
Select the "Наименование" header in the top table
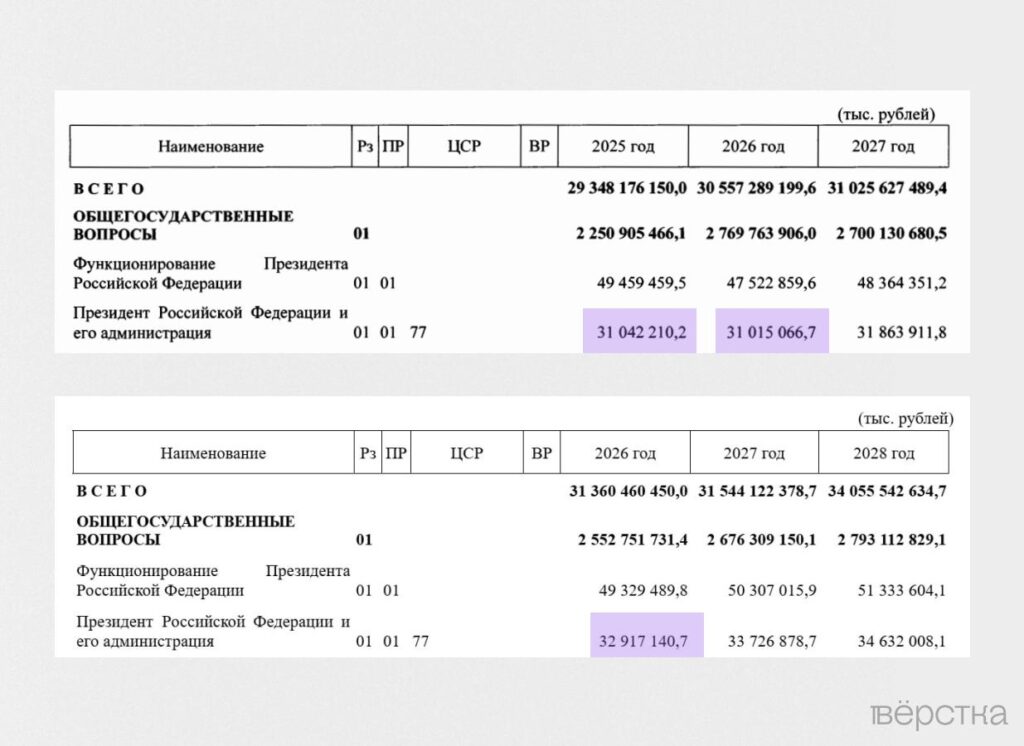210,146
